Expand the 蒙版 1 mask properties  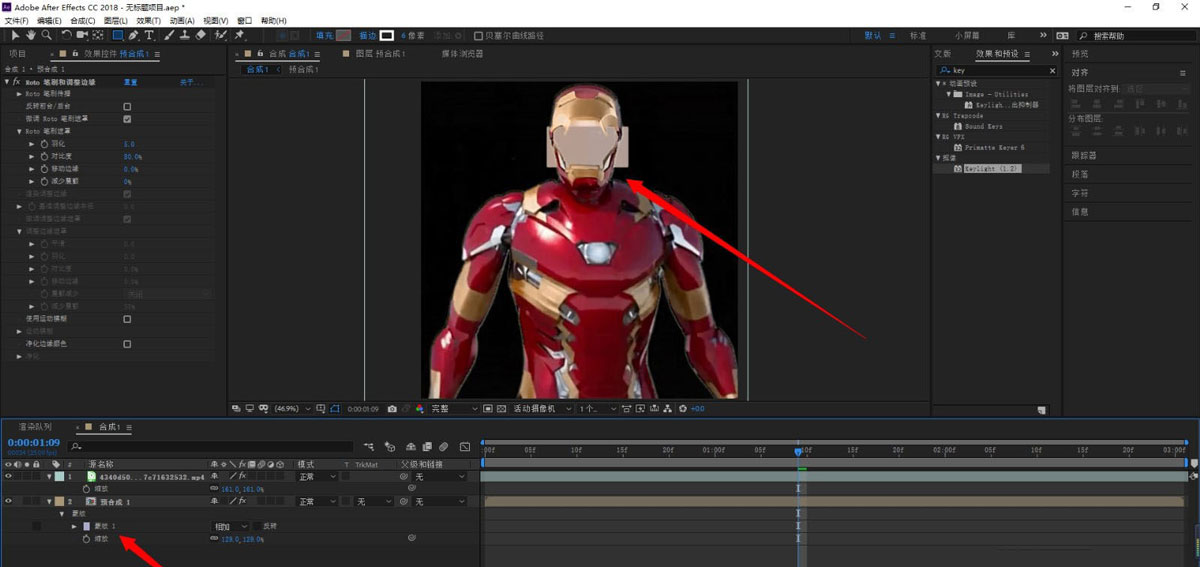tap(73, 526)
